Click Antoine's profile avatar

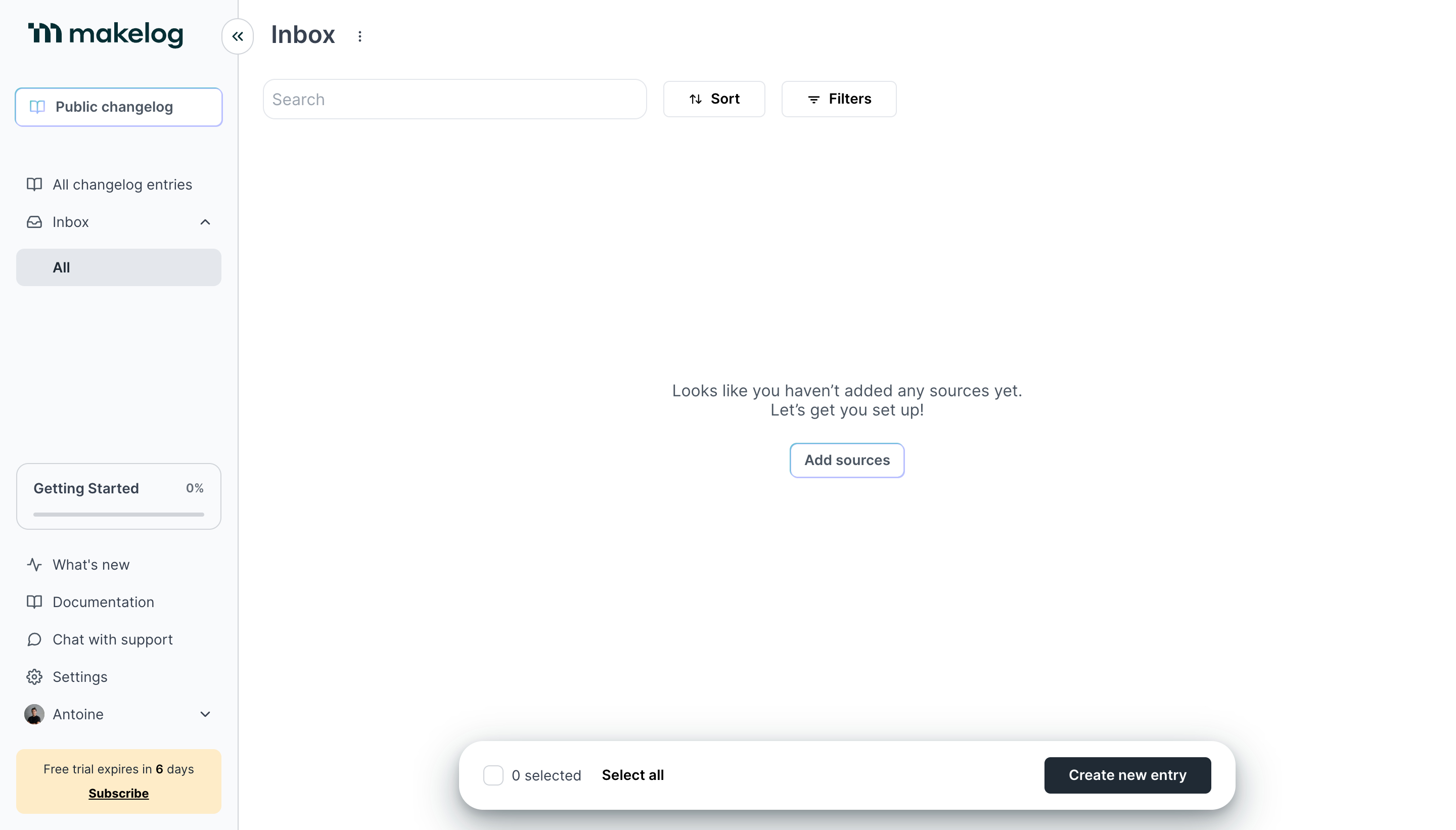pyautogui.click(x=34, y=714)
